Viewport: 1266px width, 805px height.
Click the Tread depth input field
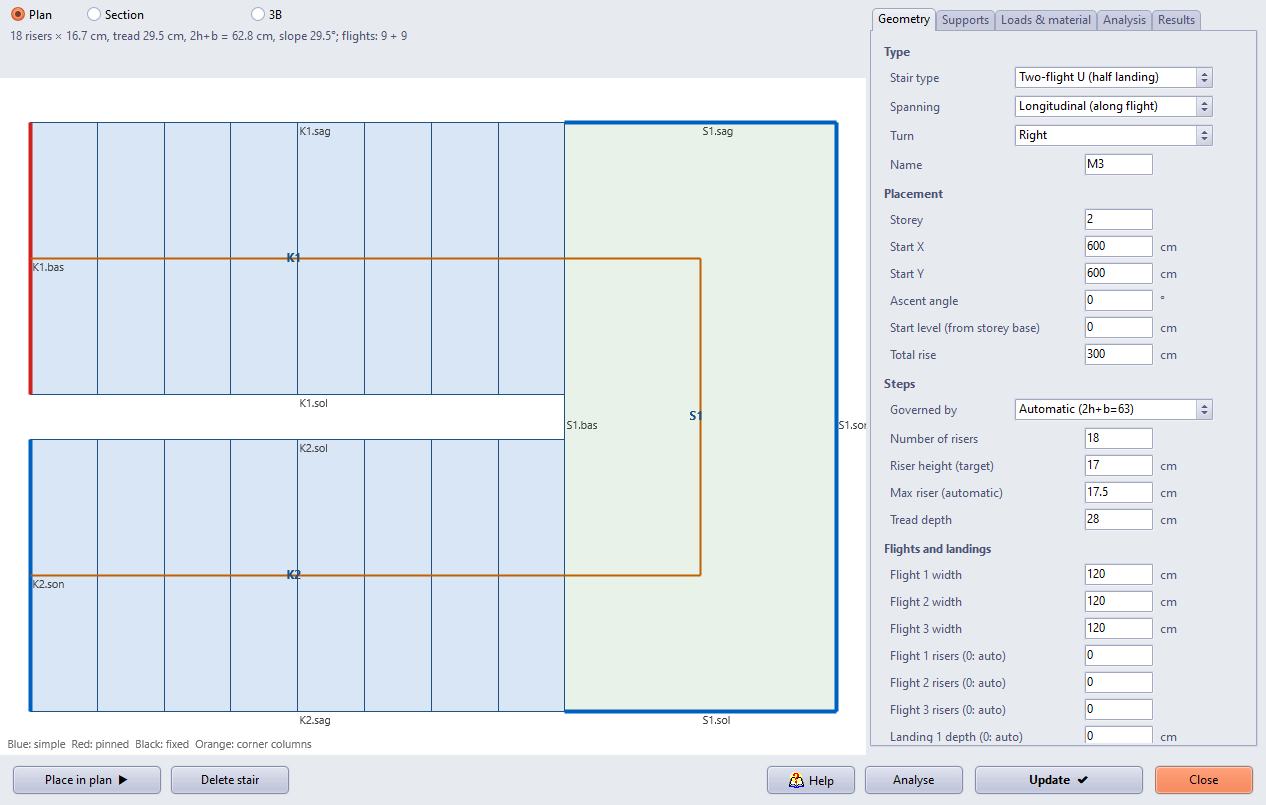coord(1119,520)
